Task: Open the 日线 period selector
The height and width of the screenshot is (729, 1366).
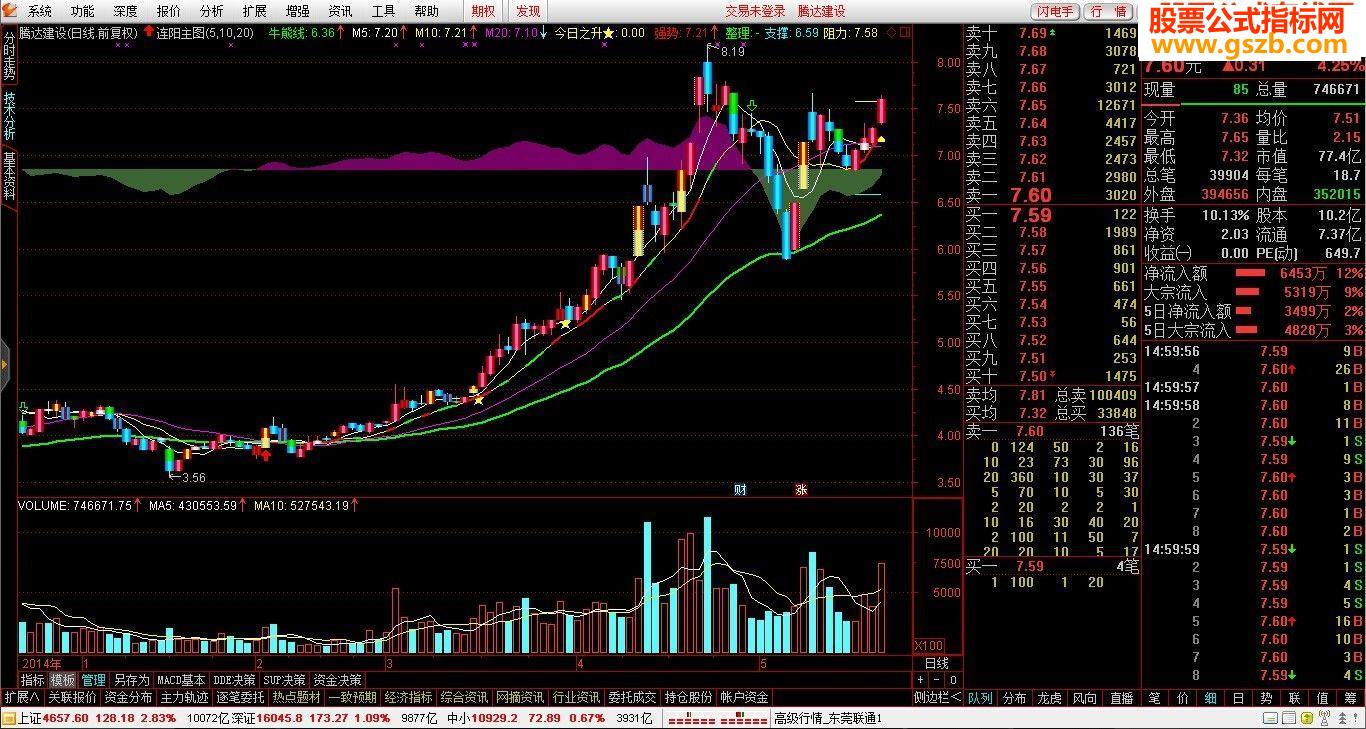Action: [936, 664]
